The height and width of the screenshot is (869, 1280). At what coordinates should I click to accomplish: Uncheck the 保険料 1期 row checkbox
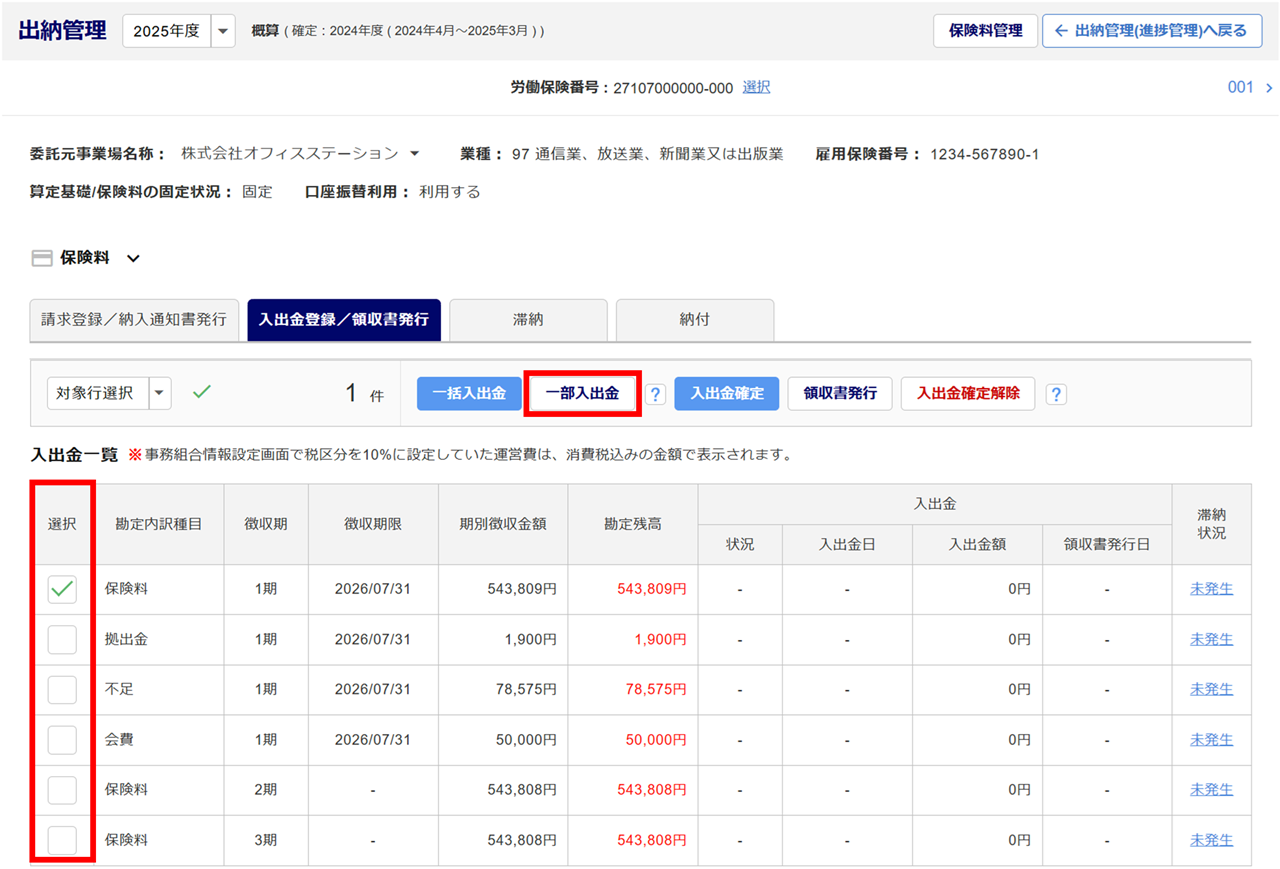[x=62, y=590]
